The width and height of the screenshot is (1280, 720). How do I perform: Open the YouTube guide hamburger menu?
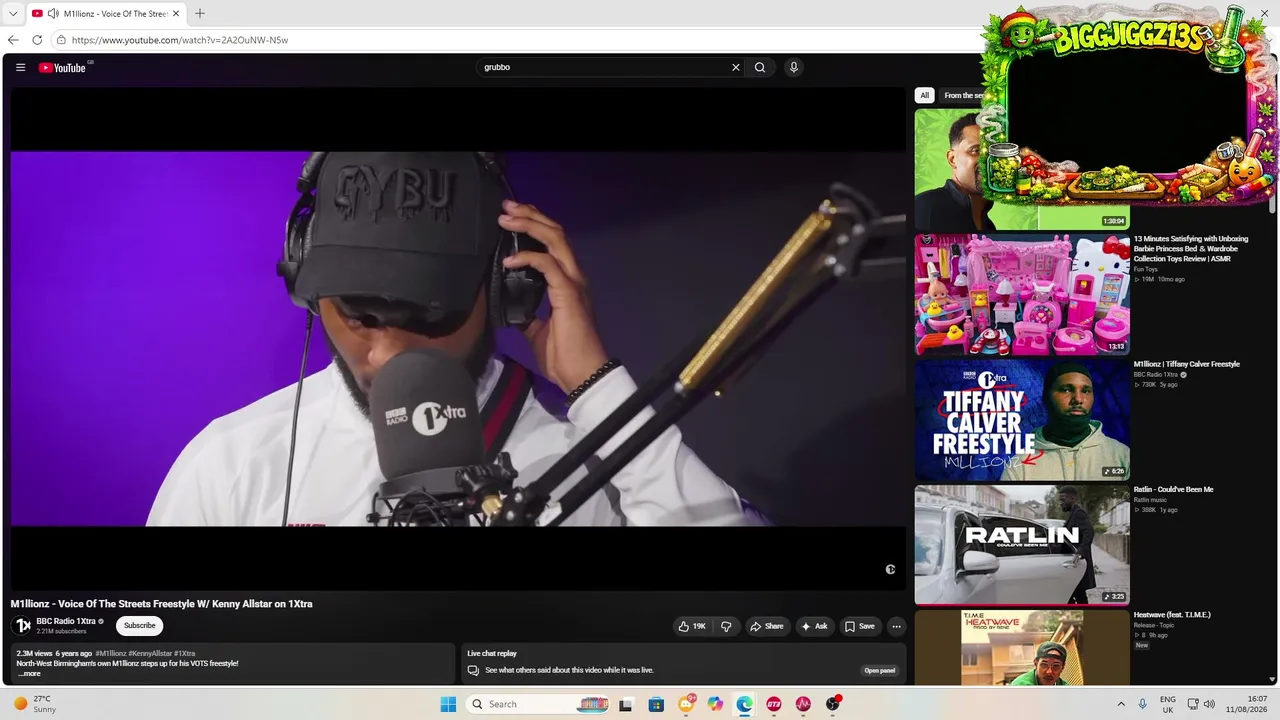coord(20,68)
